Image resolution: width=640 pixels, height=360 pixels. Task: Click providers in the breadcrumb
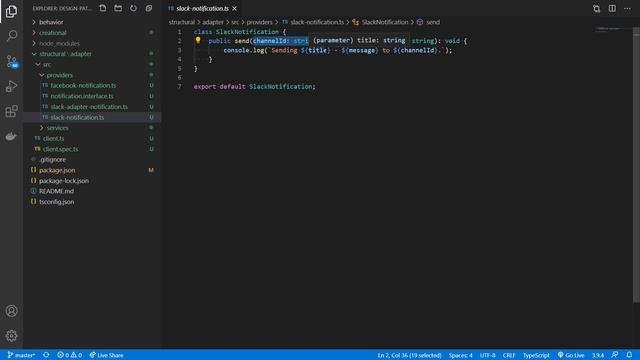click(259, 22)
